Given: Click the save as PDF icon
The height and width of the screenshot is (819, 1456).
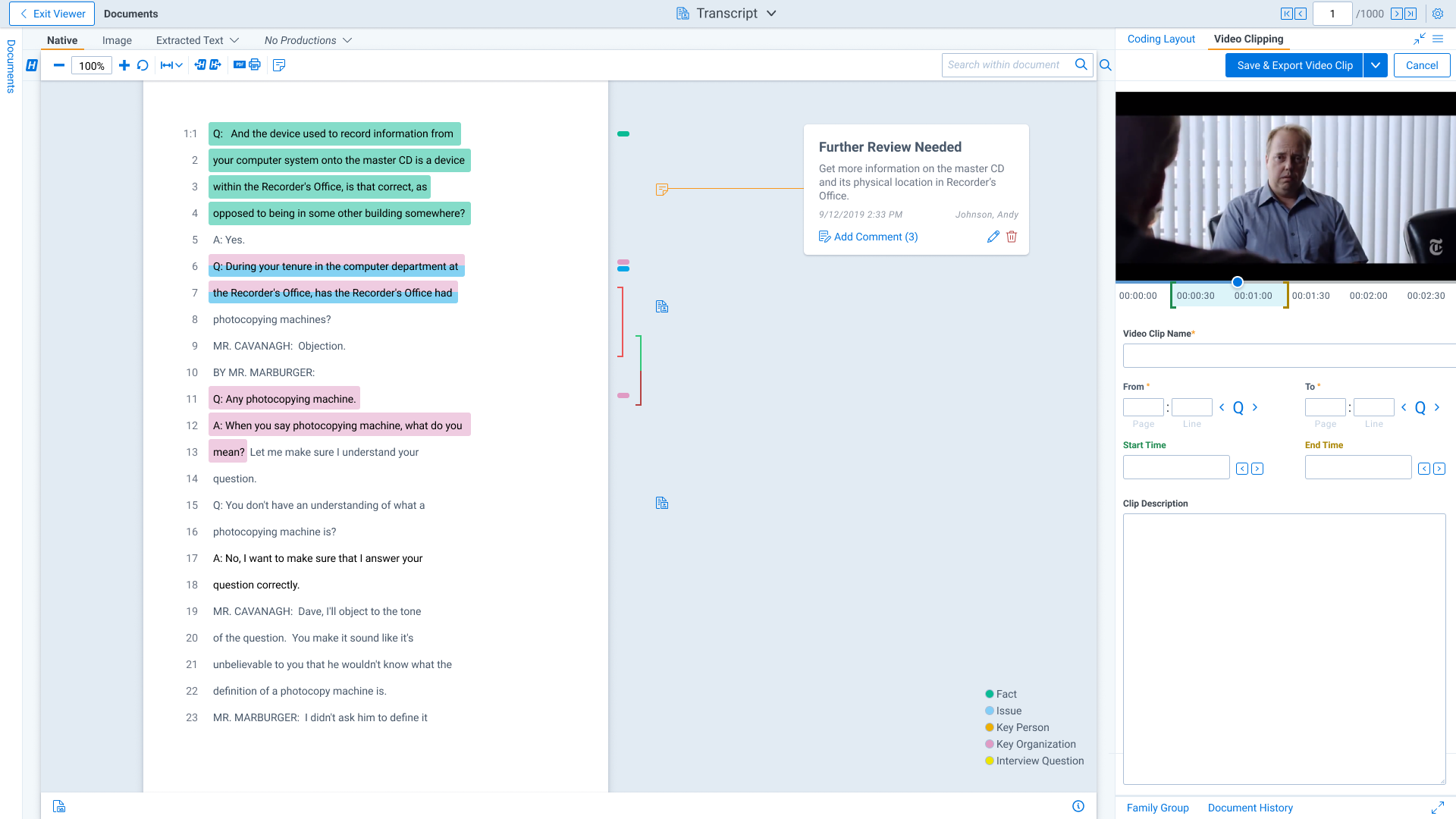Looking at the screenshot, I should [240, 65].
